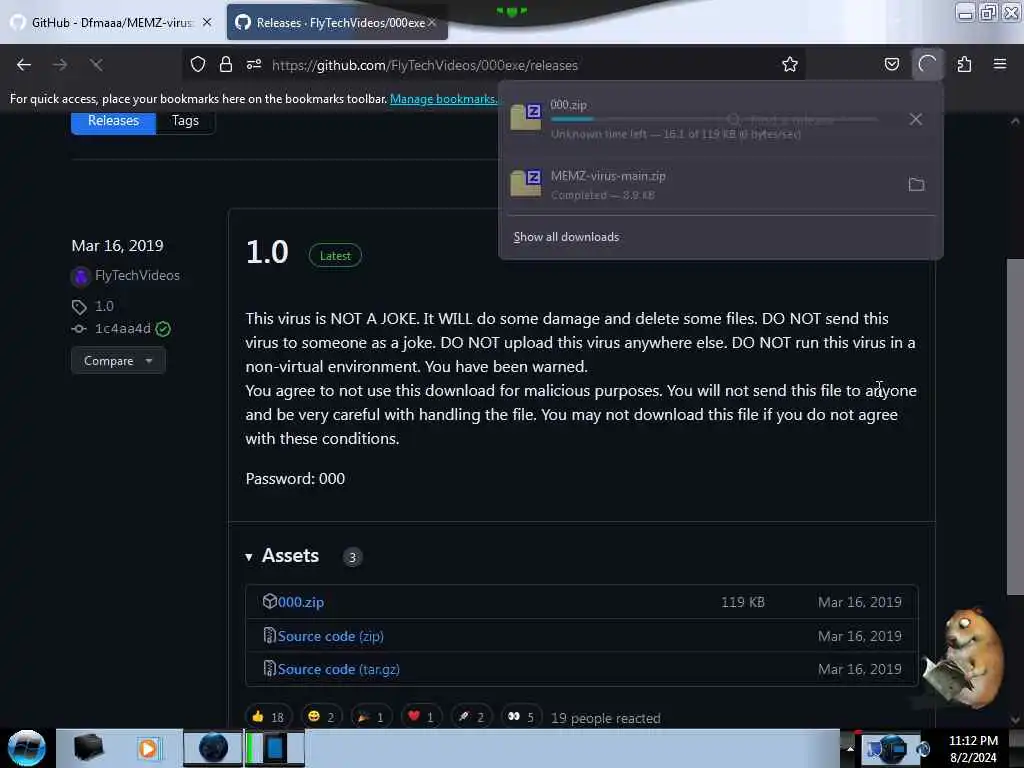Click the Manage bookmarks link

[443, 99]
